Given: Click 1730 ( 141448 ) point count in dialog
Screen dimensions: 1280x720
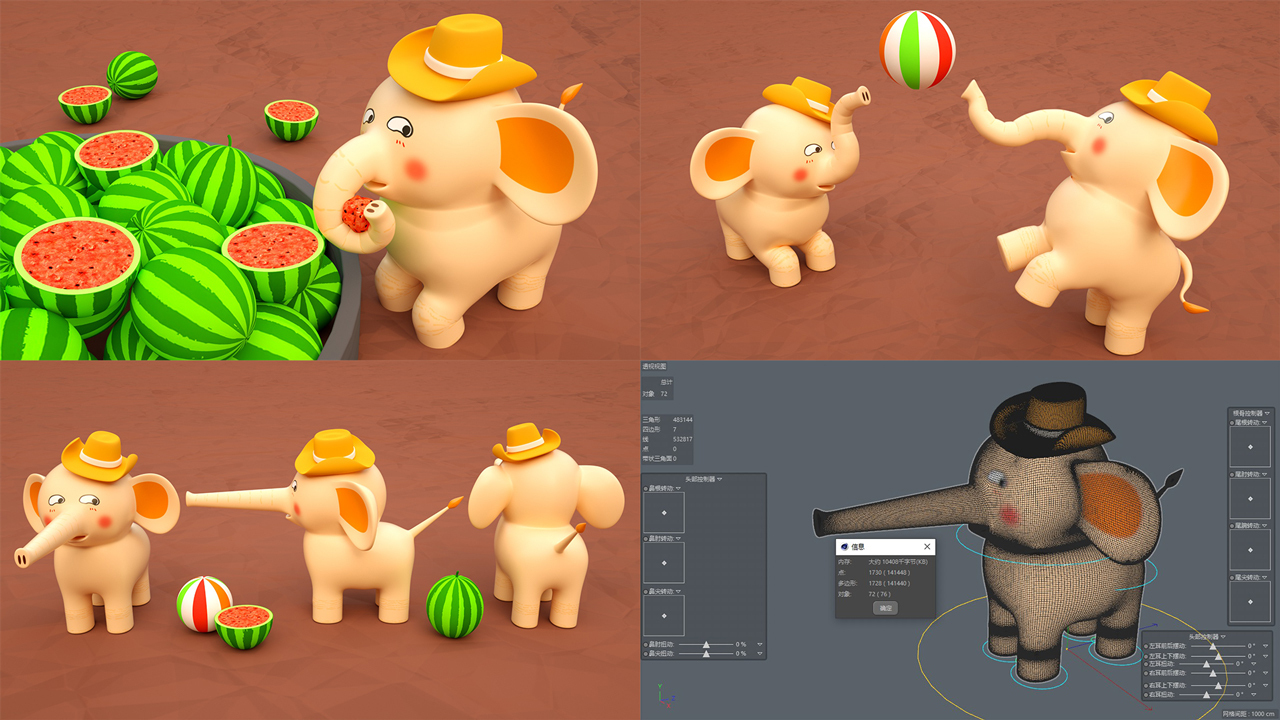Looking at the screenshot, I should click(x=888, y=572).
